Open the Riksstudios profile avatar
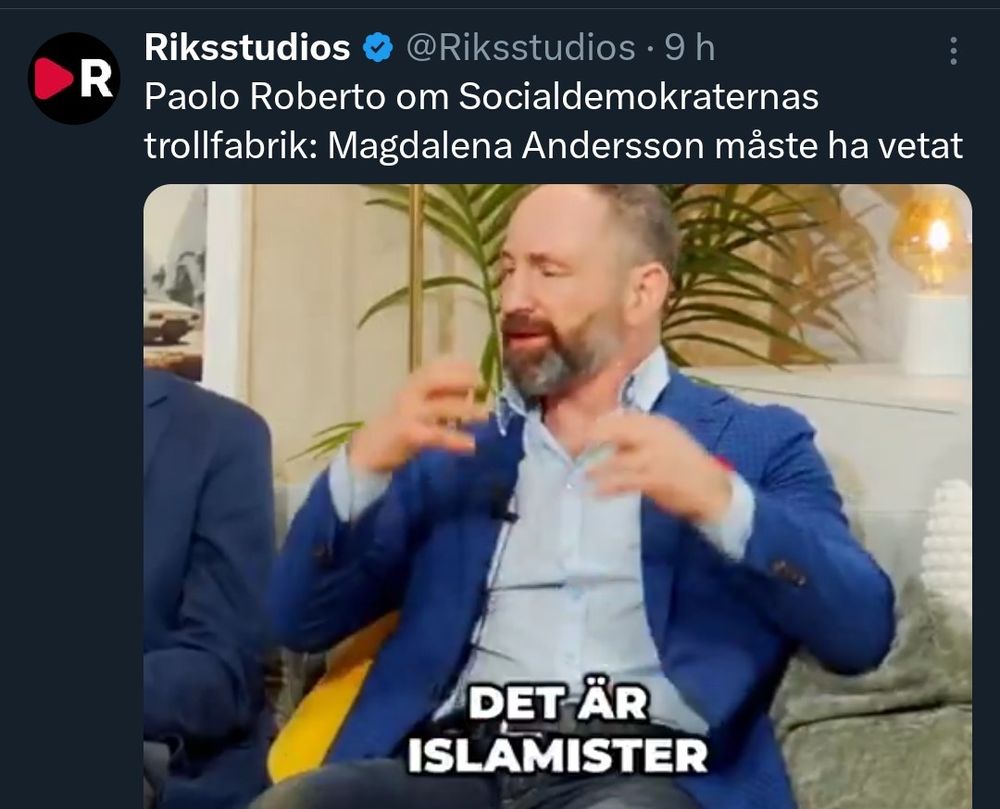This screenshot has height=809, width=1000. point(74,78)
